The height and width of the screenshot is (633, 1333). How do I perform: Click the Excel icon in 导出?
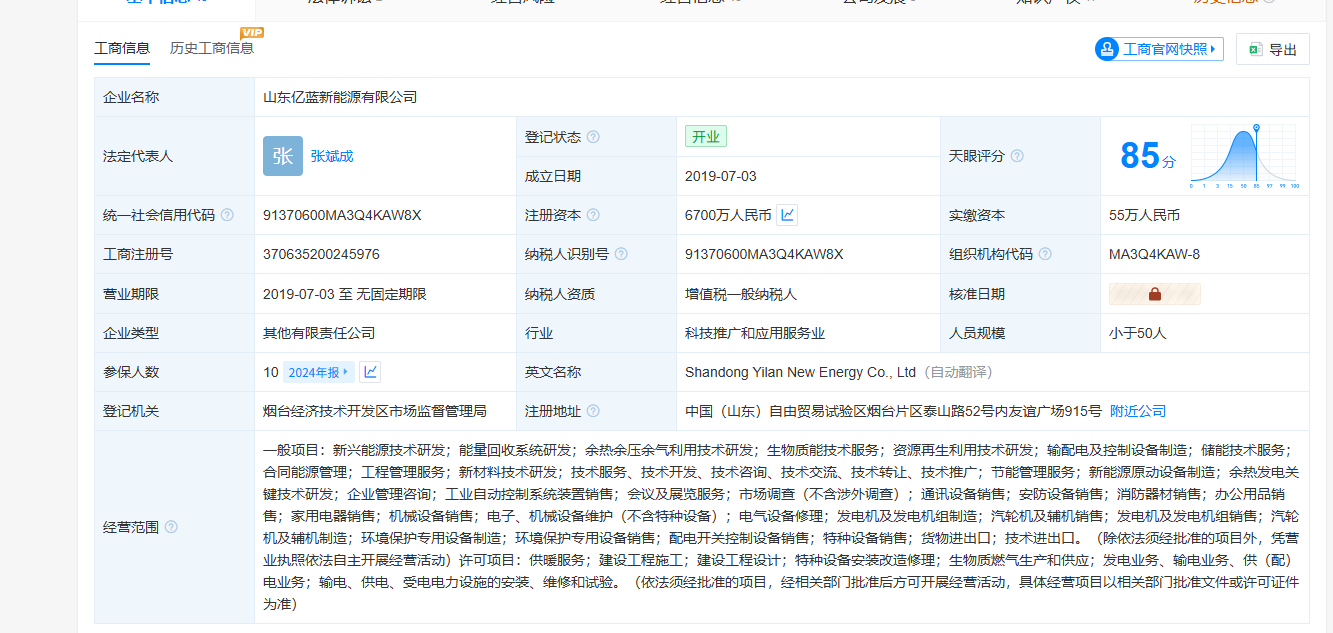(1256, 50)
